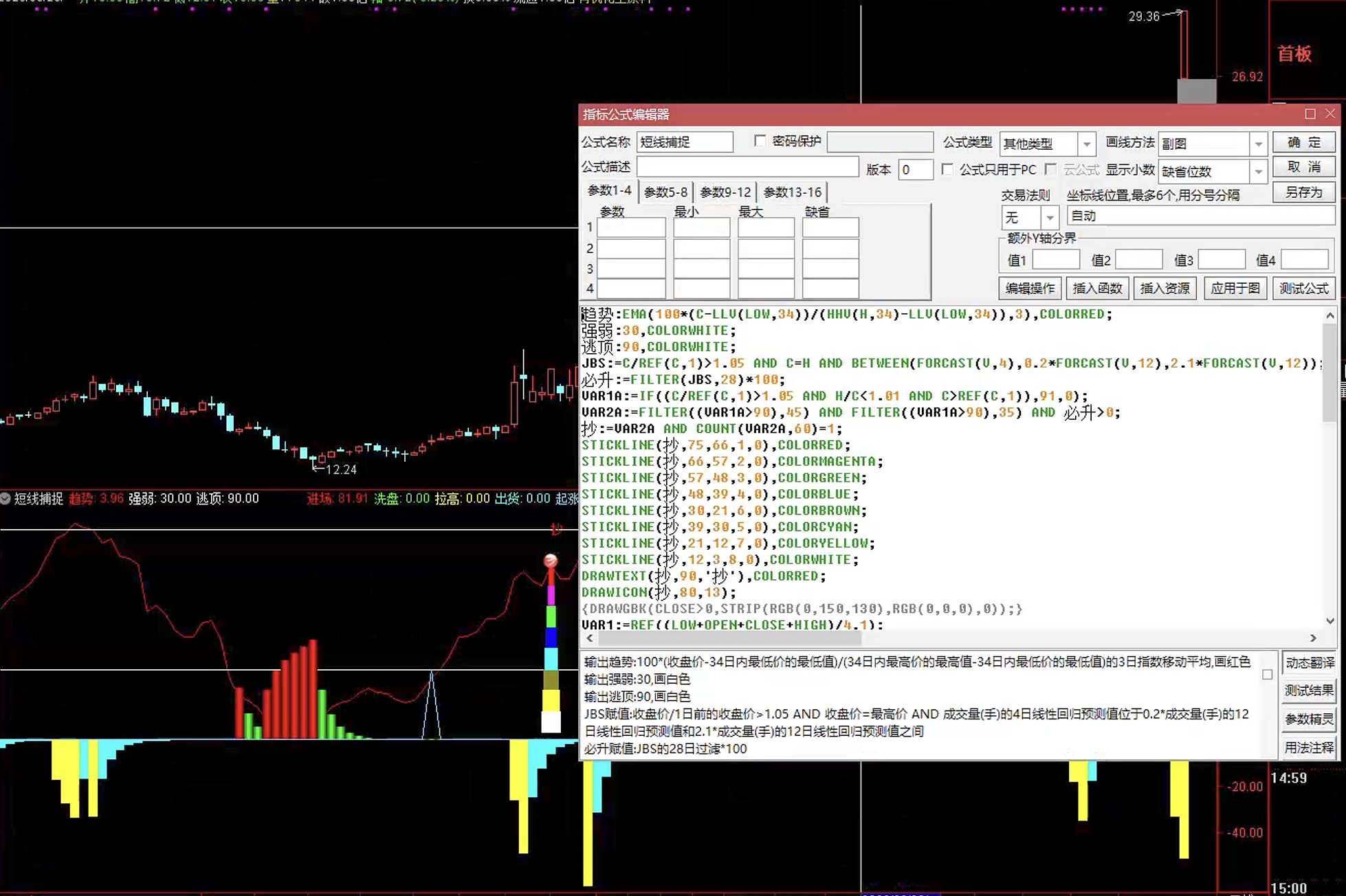Image resolution: width=1346 pixels, height=896 pixels.
Task: Click horizontal scrollbar thumb of code editor
Action: [729, 638]
